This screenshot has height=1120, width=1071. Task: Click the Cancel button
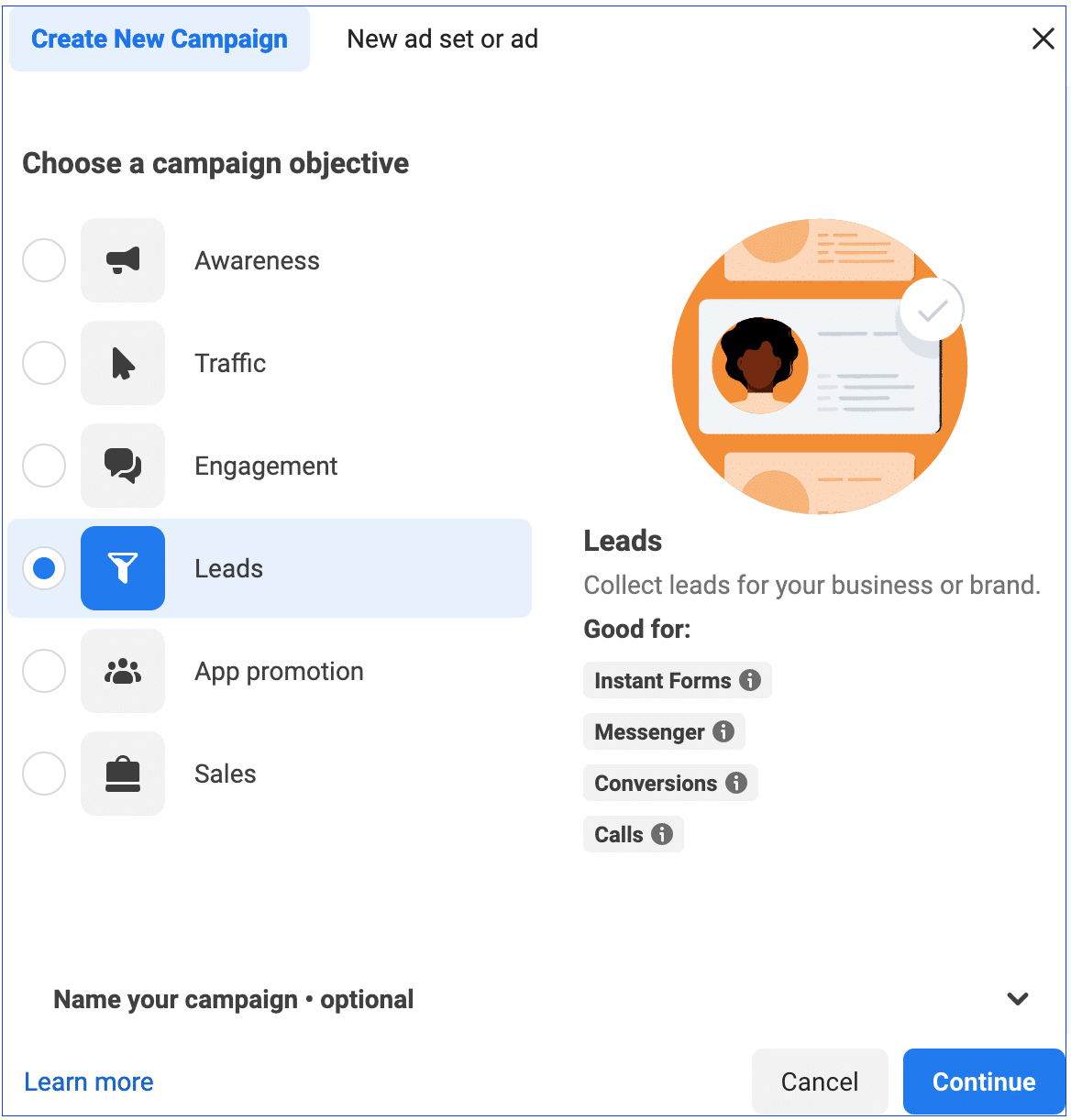(820, 1082)
